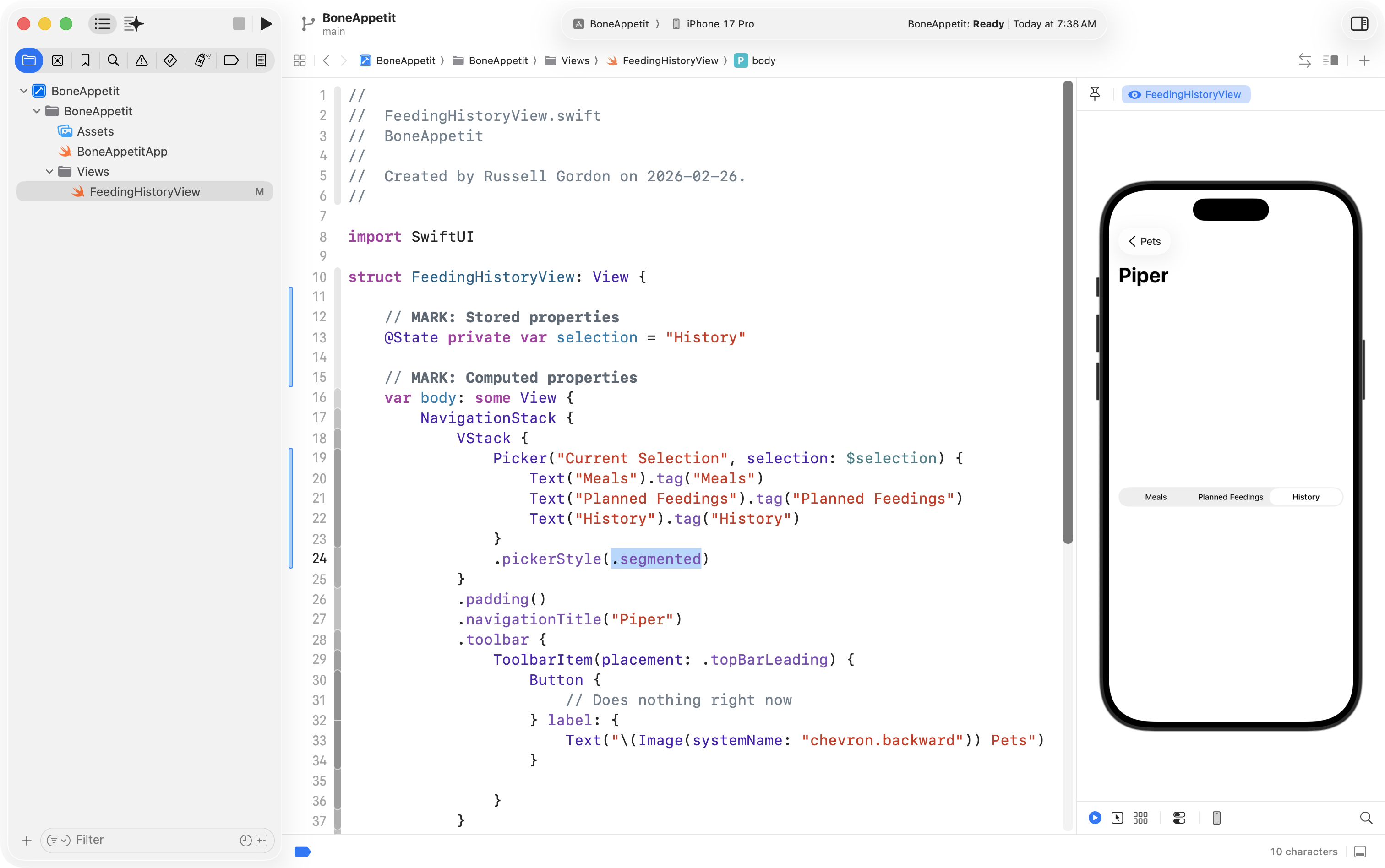The width and height of the screenshot is (1385, 868).
Task: Click the Run play button
Action: tap(265, 23)
